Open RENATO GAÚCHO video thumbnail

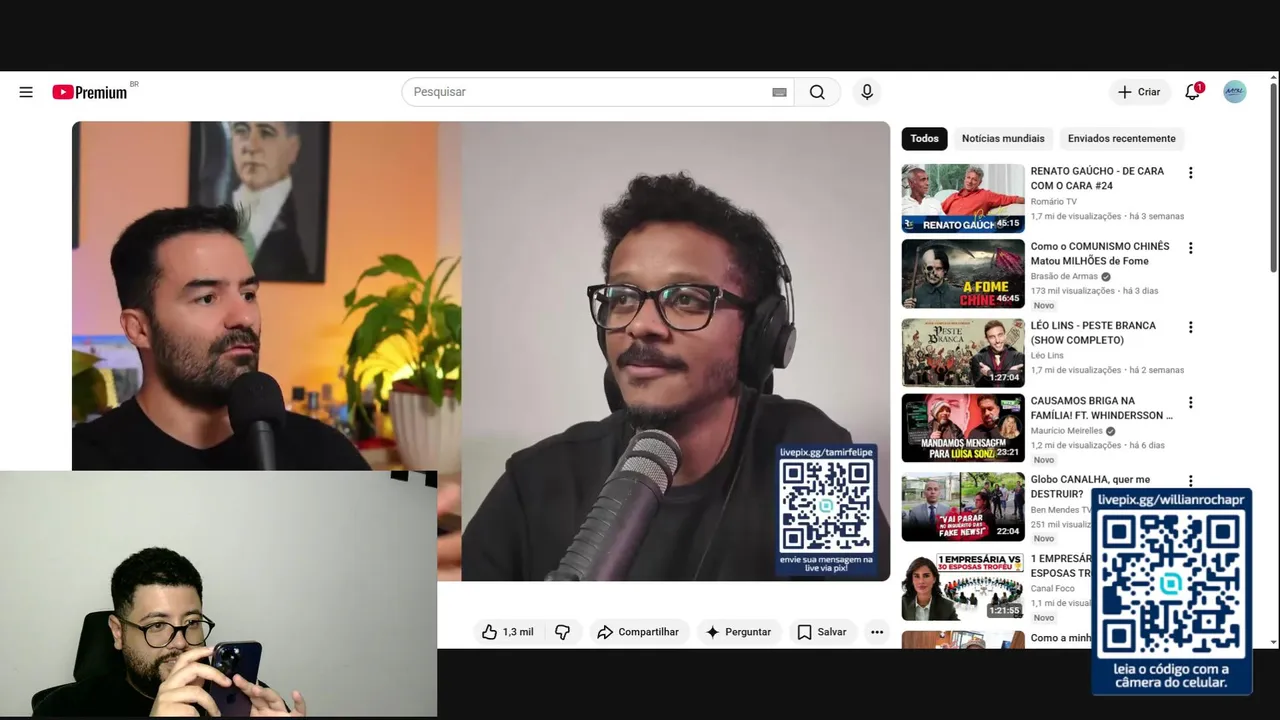[x=963, y=198]
